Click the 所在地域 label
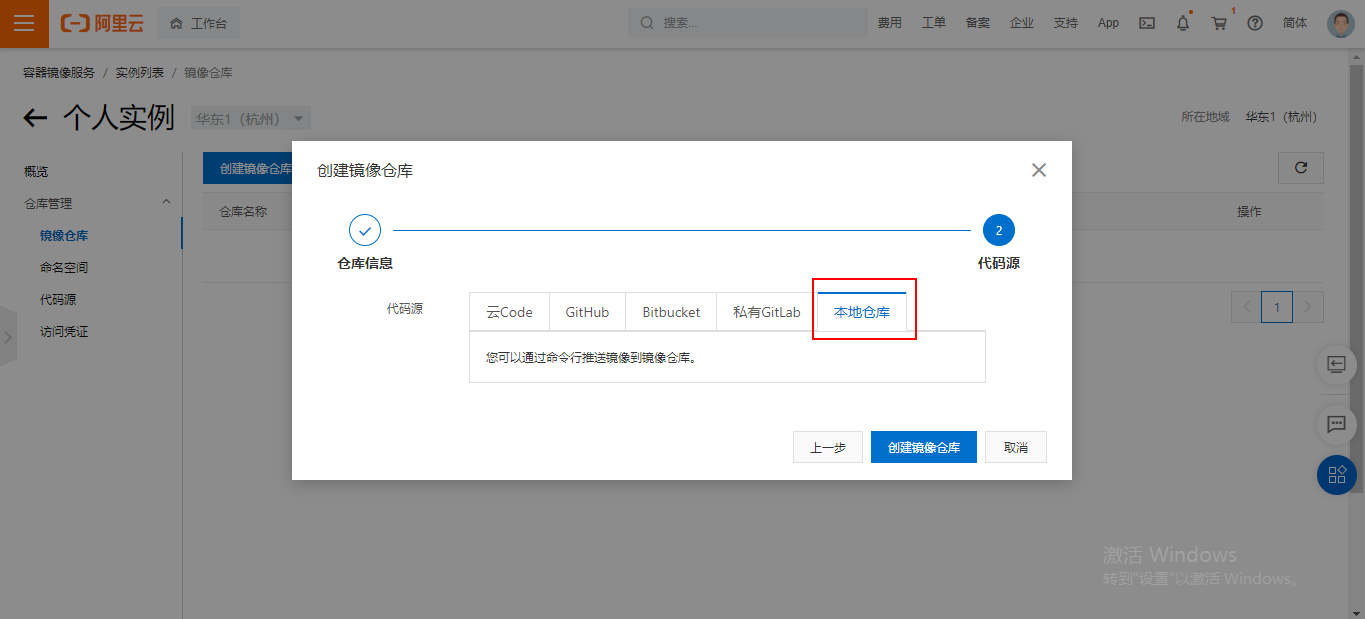The width and height of the screenshot is (1365, 619). 1205,117
